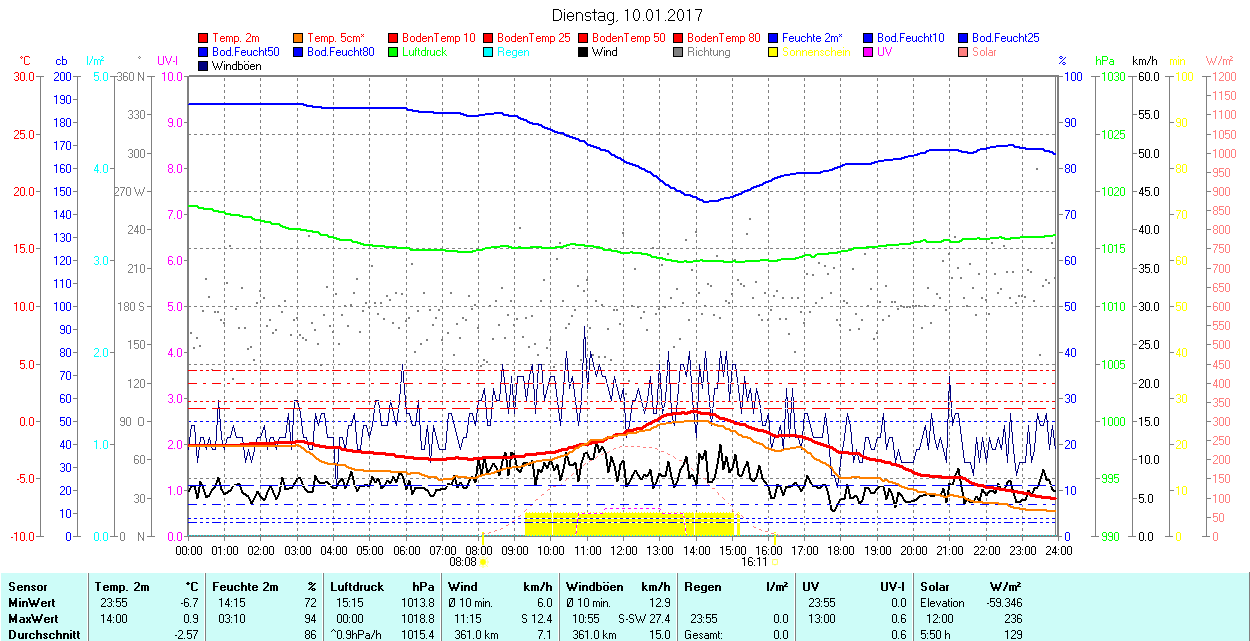
Task: Click the magenta UV legend swatch
Action: 869,52
